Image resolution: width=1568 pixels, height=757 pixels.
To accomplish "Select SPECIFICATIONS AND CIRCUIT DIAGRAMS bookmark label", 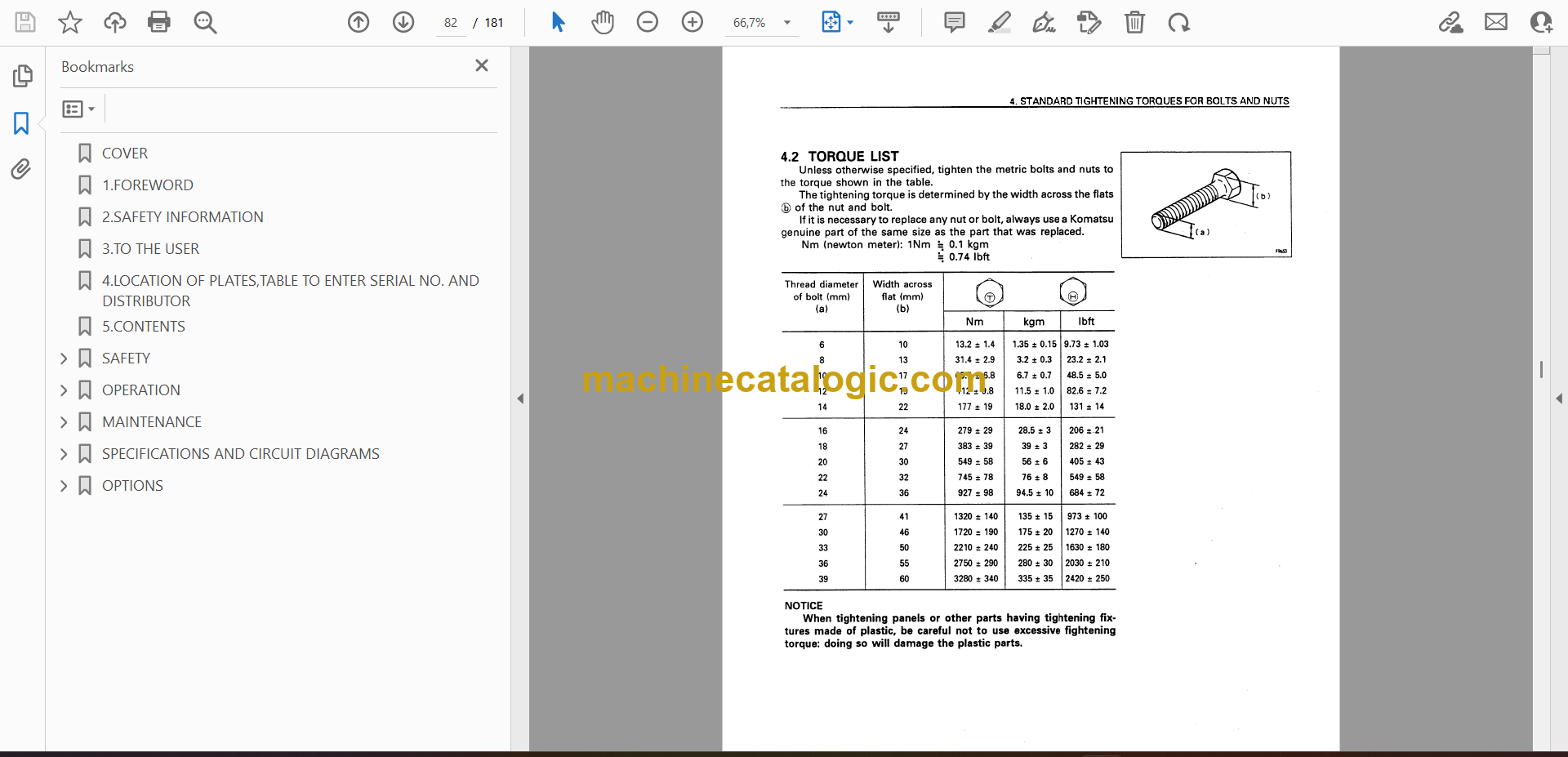I will 241,454.
